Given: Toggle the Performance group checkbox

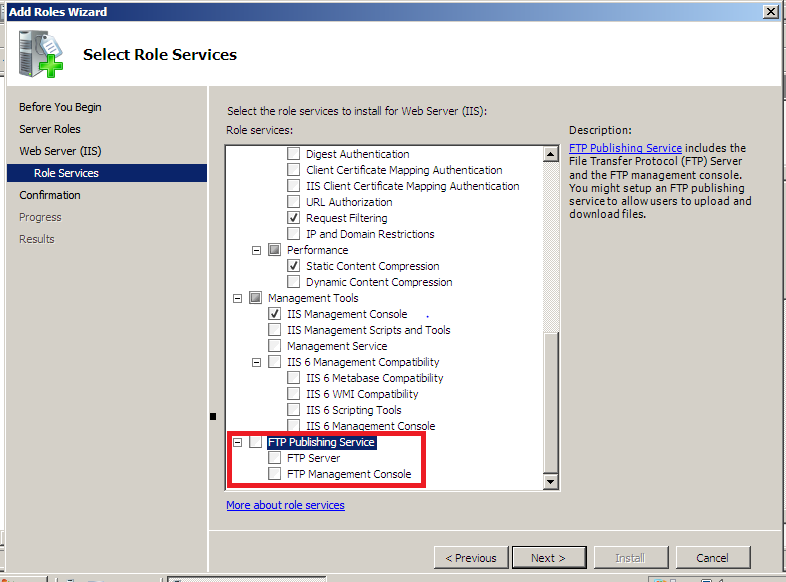Looking at the screenshot, I should [x=274, y=250].
